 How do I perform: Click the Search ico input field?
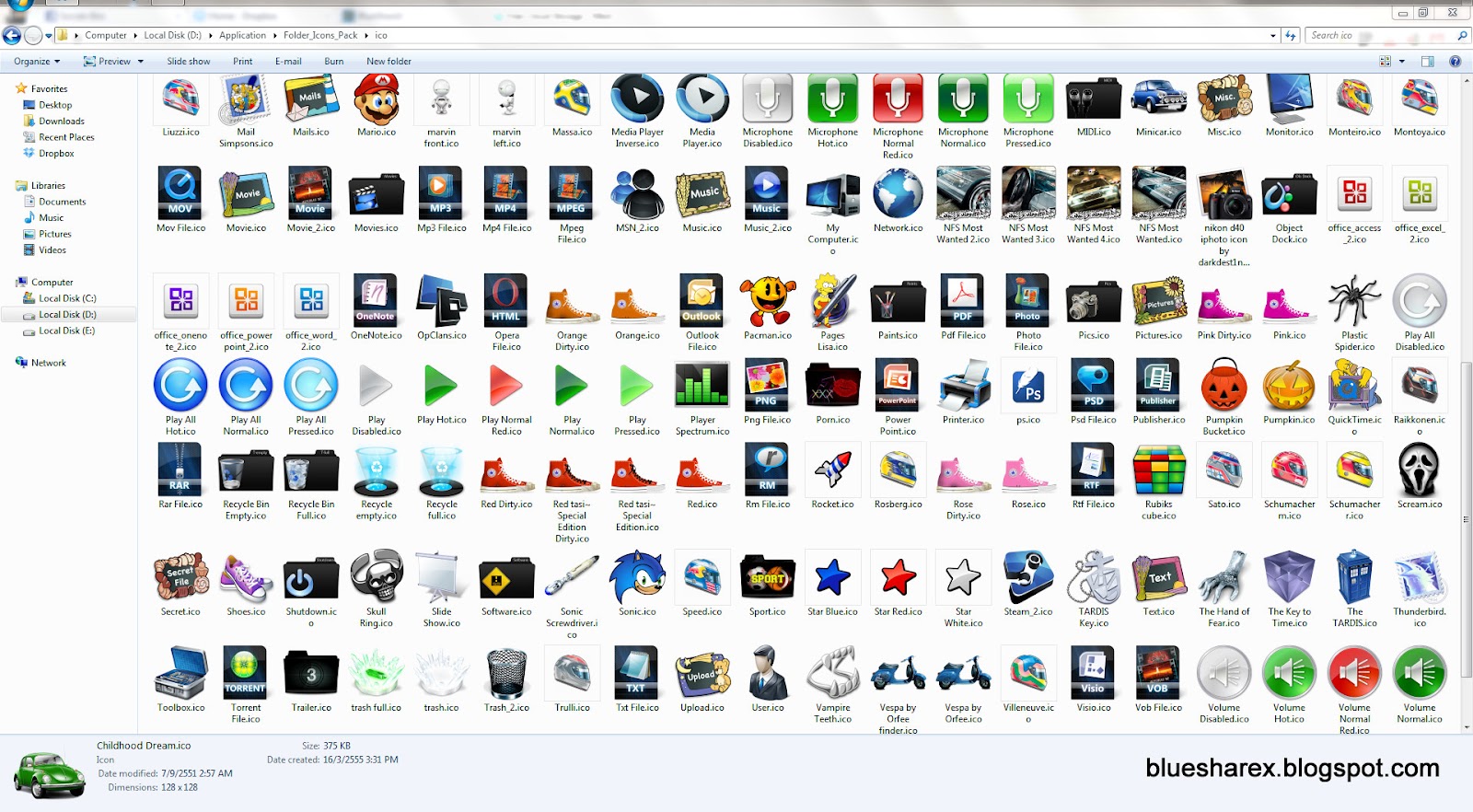click(1381, 36)
